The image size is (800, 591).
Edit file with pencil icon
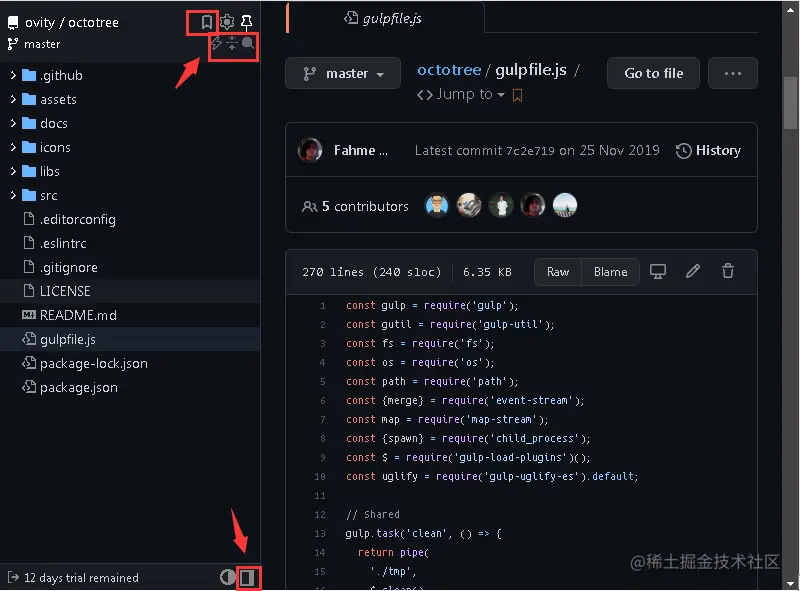click(x=692, y=272)
